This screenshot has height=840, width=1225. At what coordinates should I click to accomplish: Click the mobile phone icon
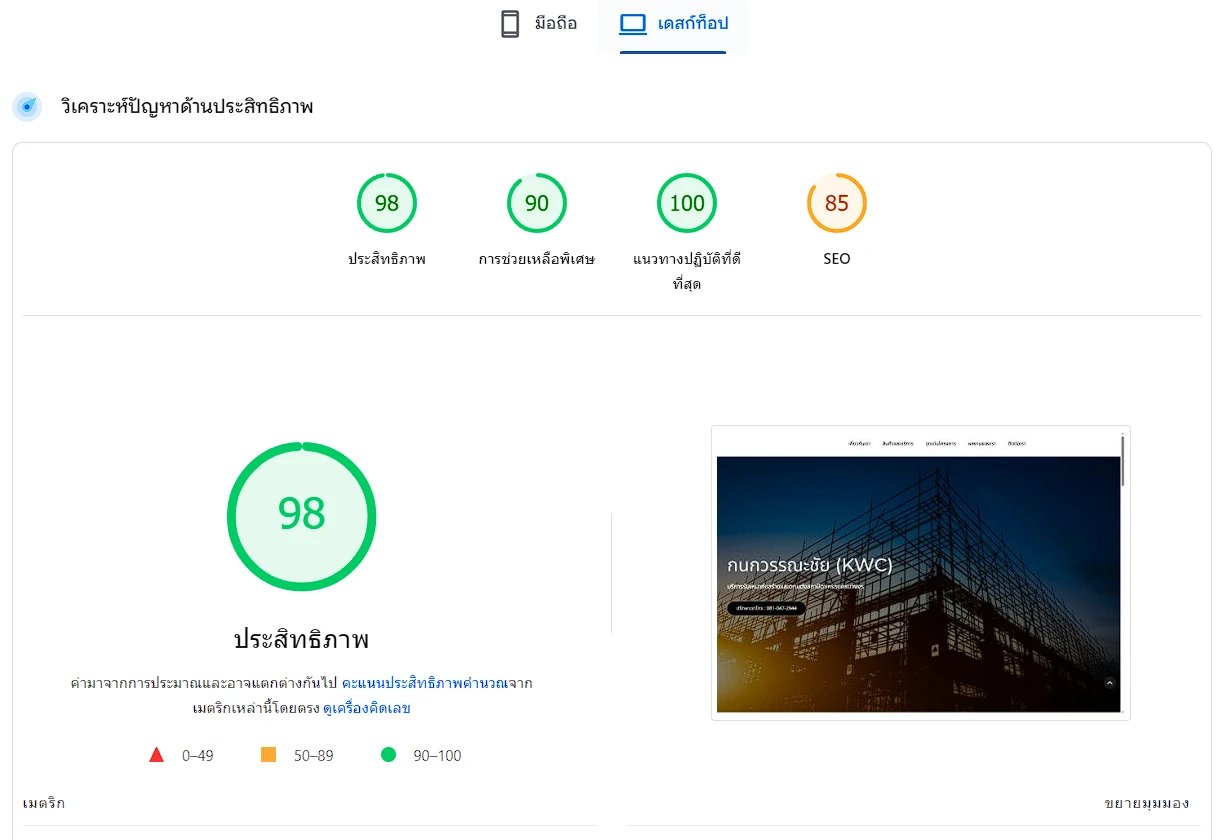point(510,24)
